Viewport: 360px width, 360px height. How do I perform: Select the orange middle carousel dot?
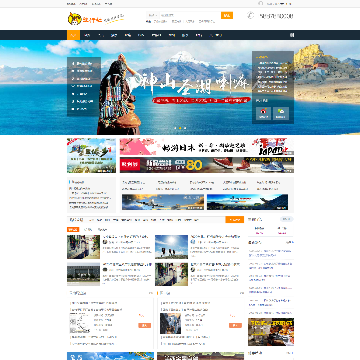[x=180, y=128]
